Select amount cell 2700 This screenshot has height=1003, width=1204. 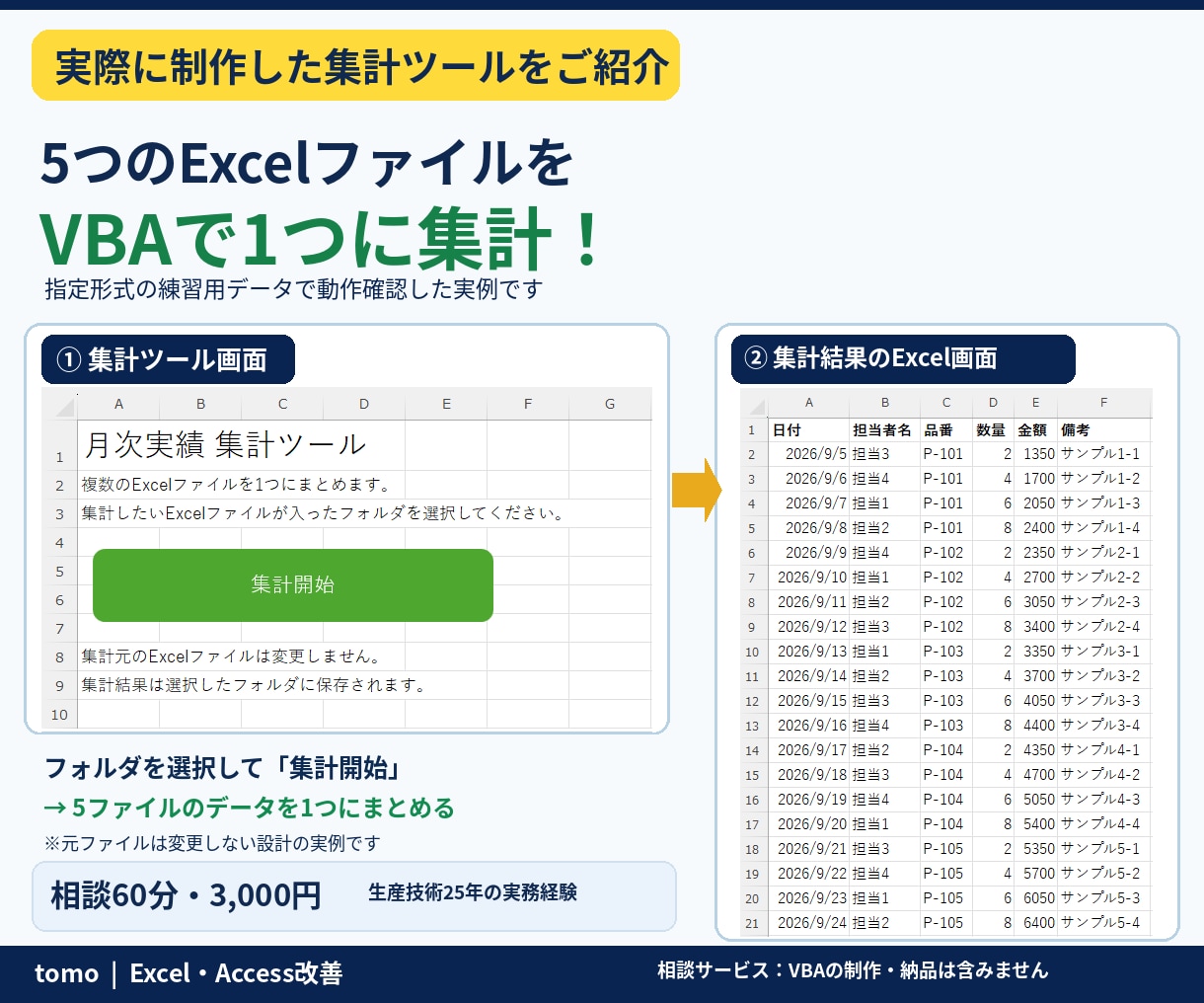coord(1035,578)
